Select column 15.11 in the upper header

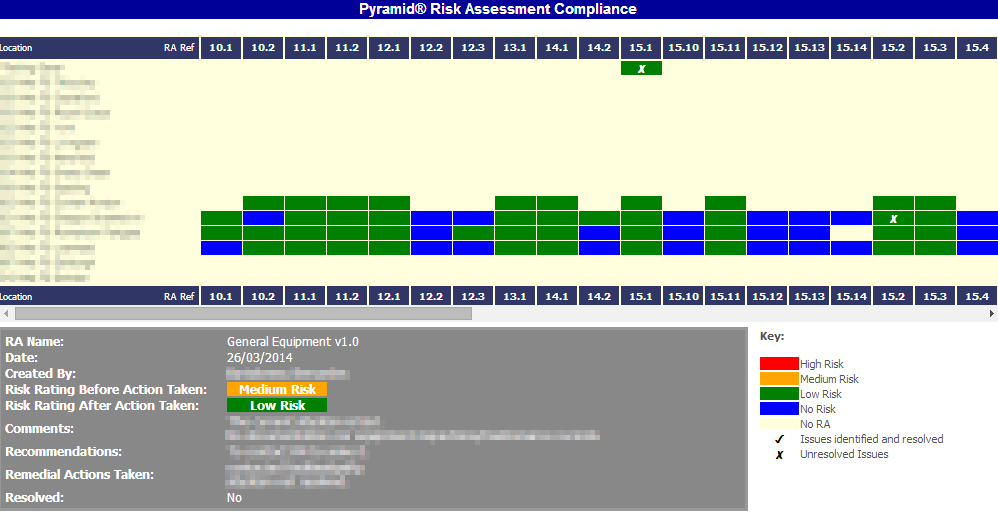coord(725,48)
